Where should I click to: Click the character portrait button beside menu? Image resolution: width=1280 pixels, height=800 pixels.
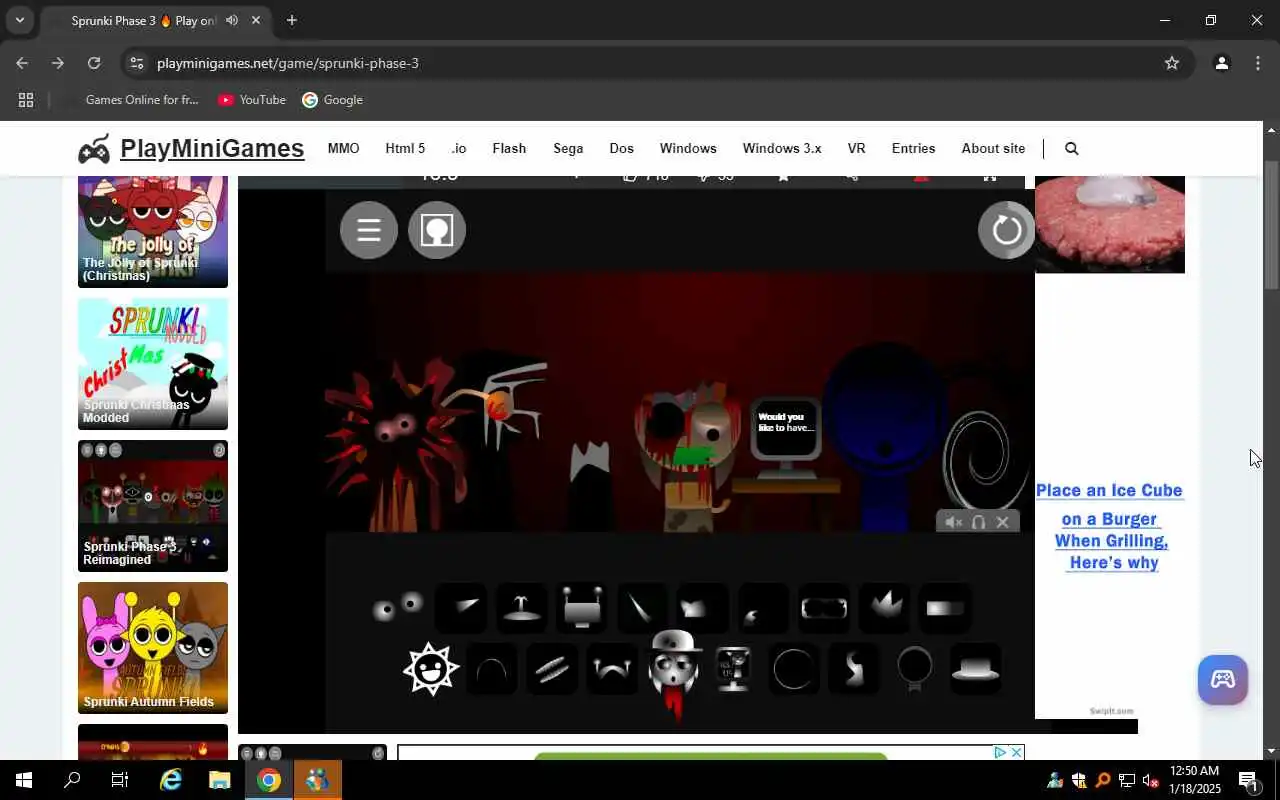pyautogui.click(x=437, y=230)
